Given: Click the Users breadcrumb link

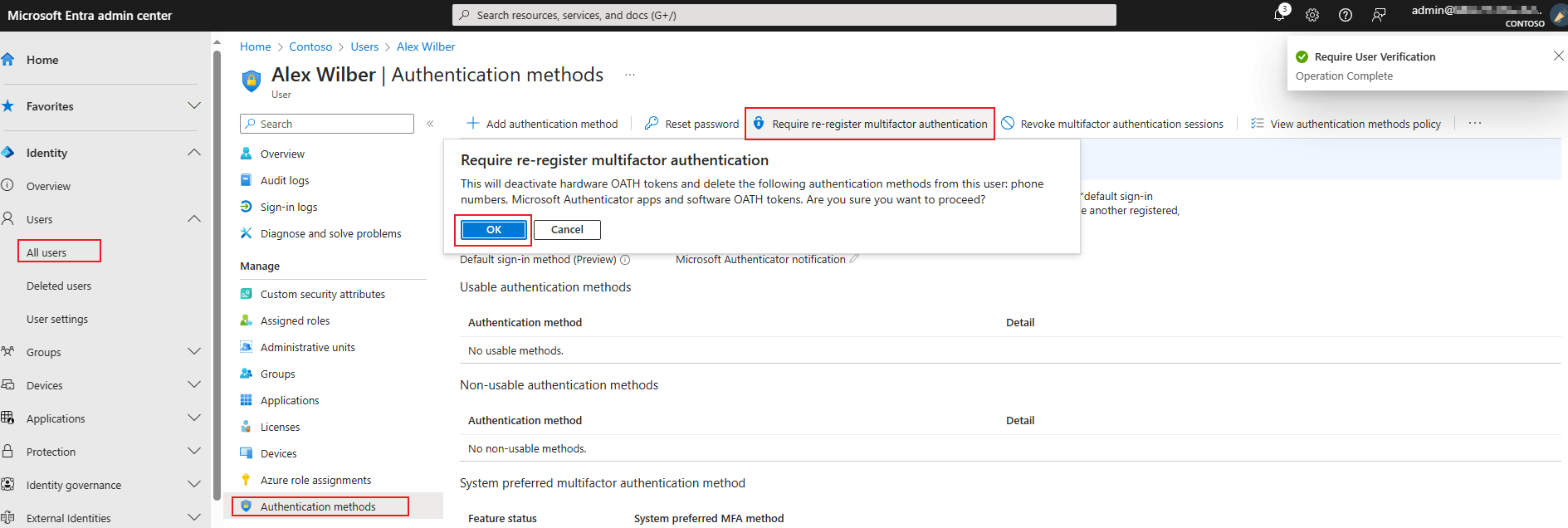Looking at the screenshot, I should [364, 46].
